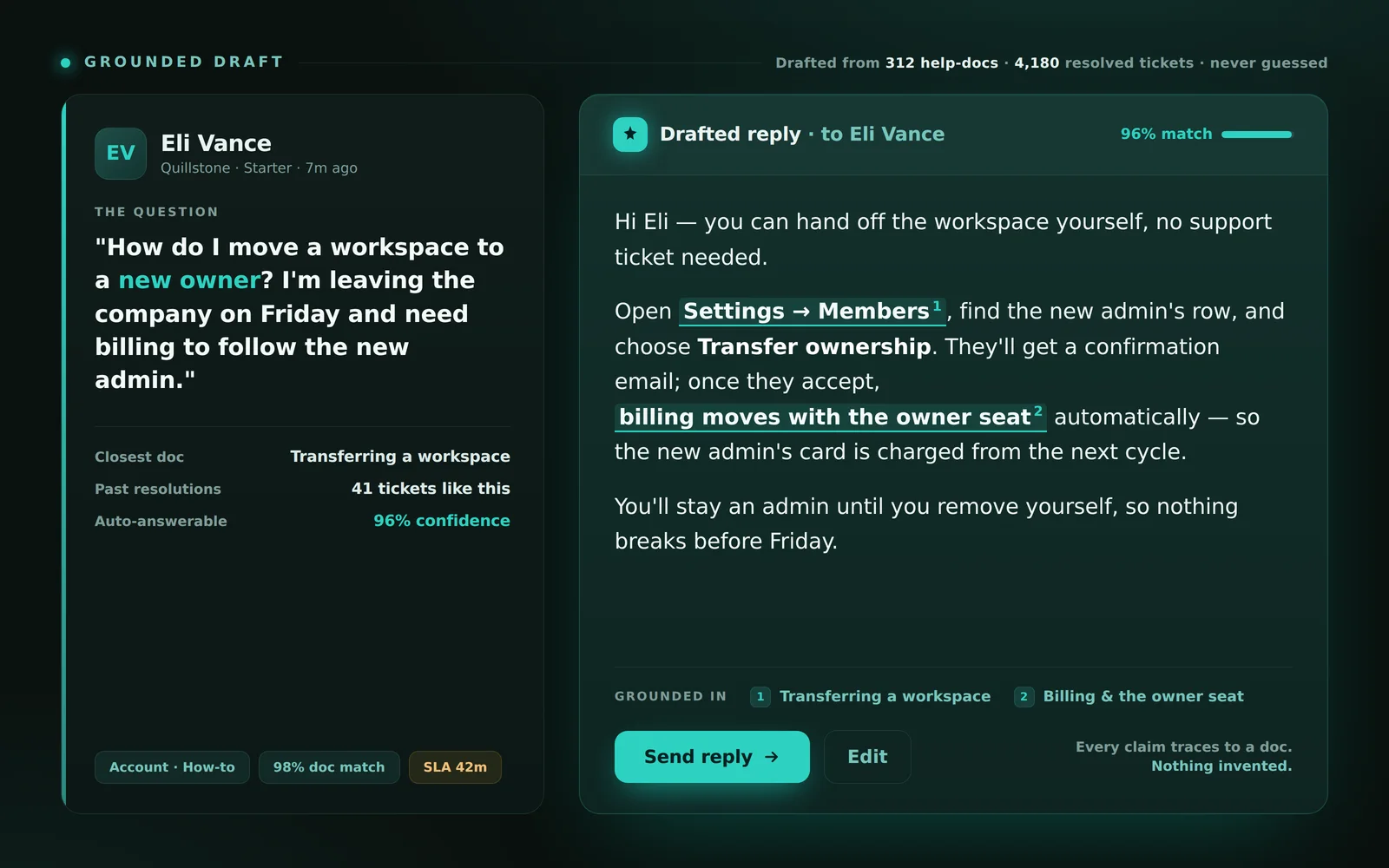
Task: Click the 'Closest doc' label
Action: 139,457
